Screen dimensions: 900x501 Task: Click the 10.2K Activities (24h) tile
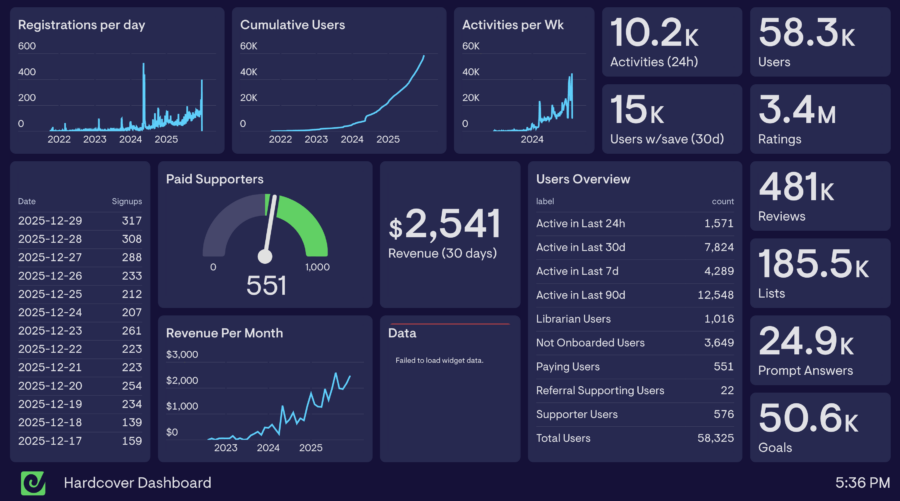tap(671, 42)
